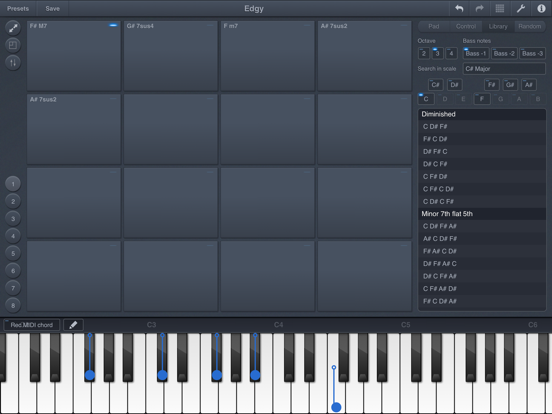Viewport: 552px width, 414px height.
Task: Switch to the Random tab
Action: [529, 26]
